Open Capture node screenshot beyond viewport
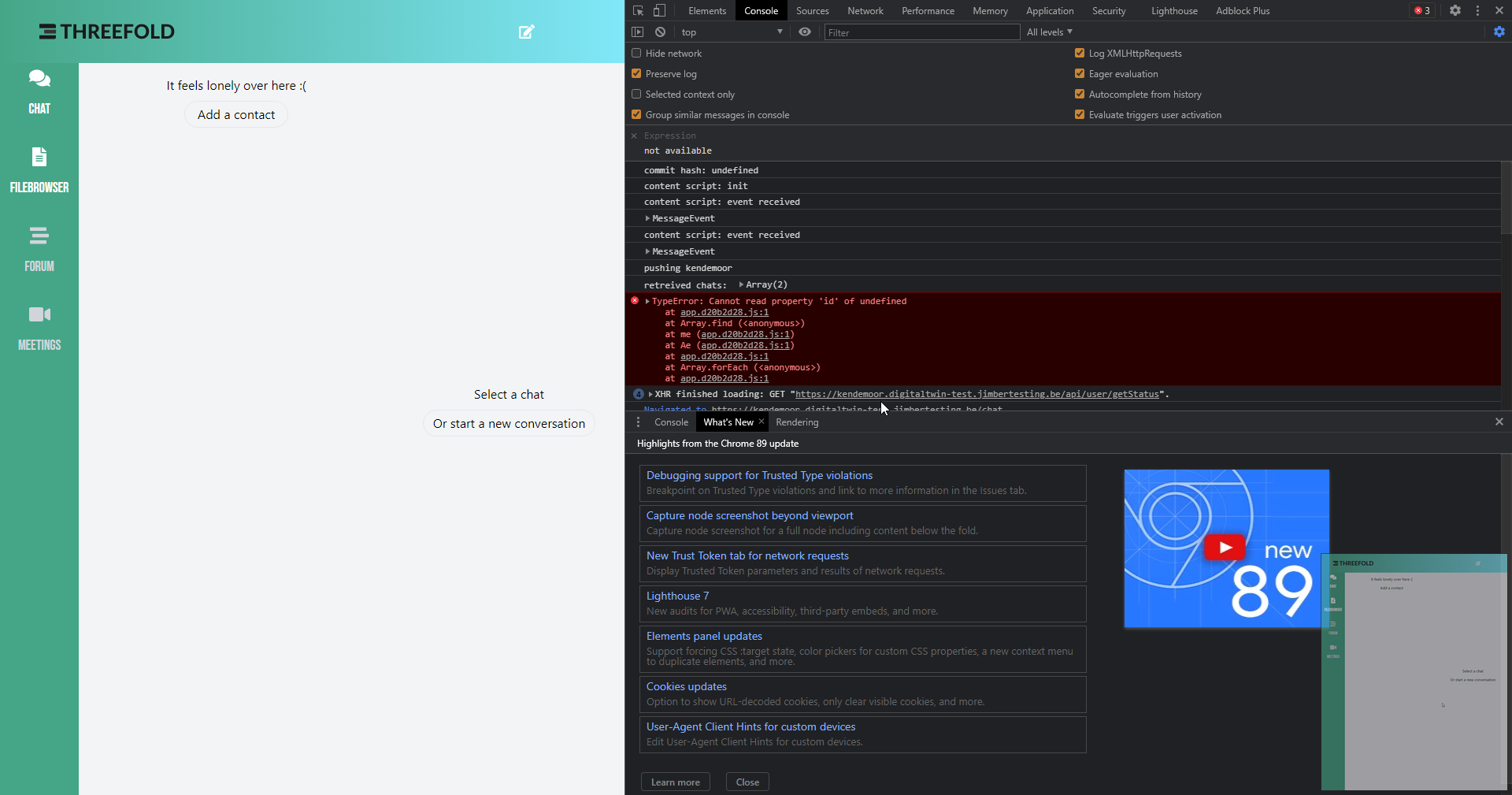This screenshot has height=795, width=1512. pyautogui.click(x=863, y=523)
